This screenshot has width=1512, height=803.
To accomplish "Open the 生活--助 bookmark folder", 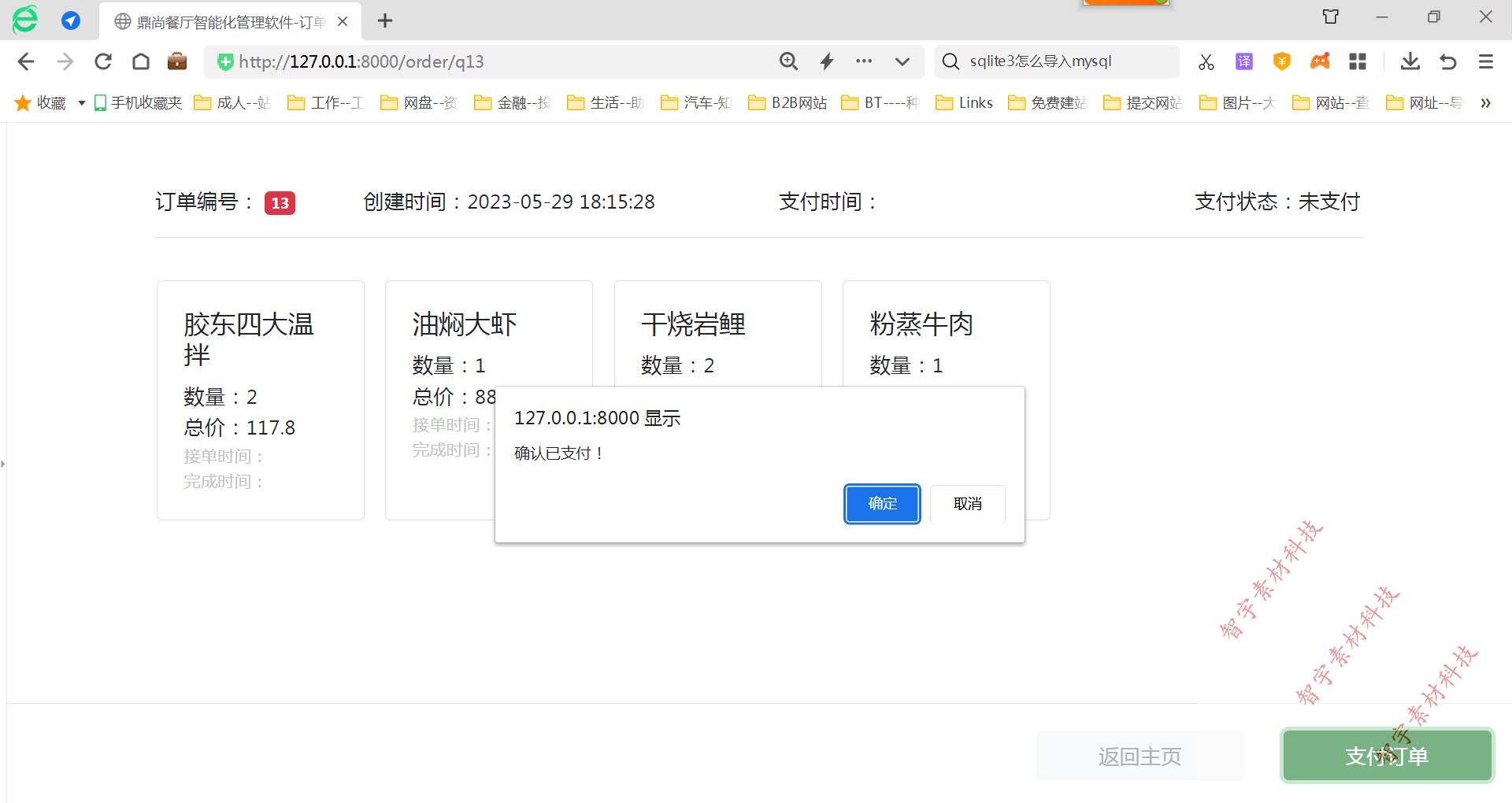I will tap(606, 103).
